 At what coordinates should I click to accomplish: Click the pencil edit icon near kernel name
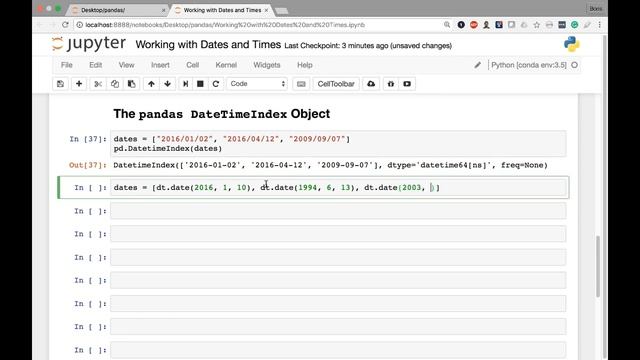click(x=477, y=65)
